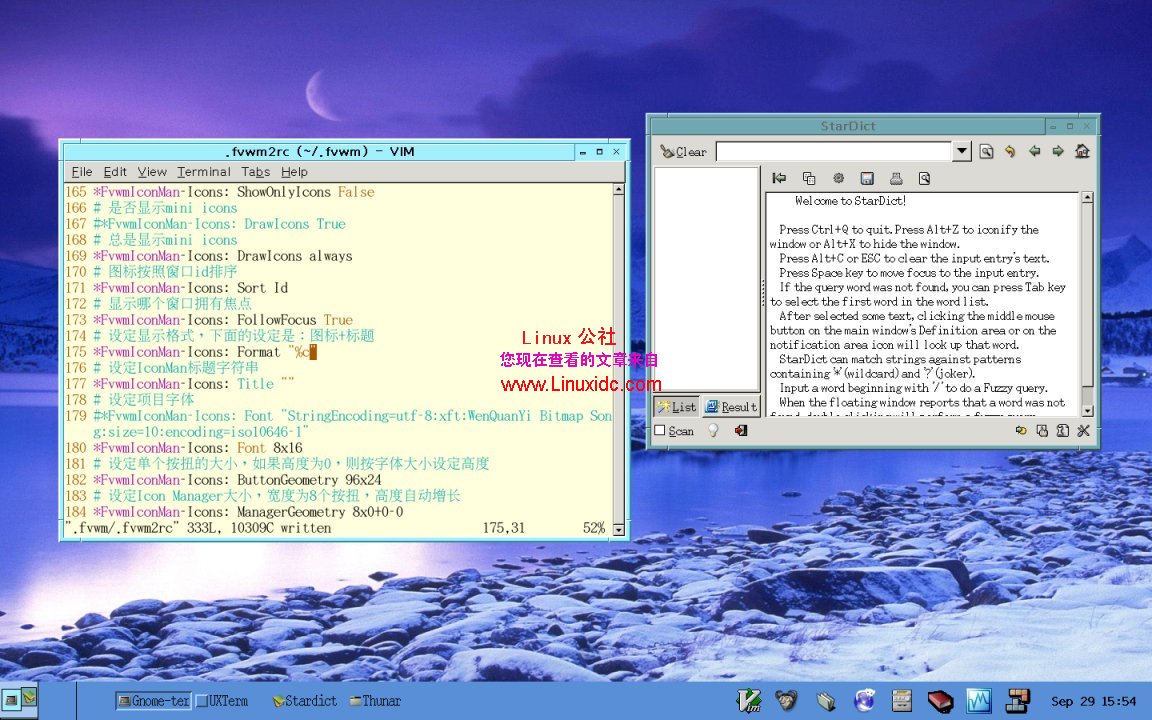Click the save (floppy disk) icon in StarDict
Image resolution: width=1152 pixels, height=720 pixels.
click(x=867, y=179)
